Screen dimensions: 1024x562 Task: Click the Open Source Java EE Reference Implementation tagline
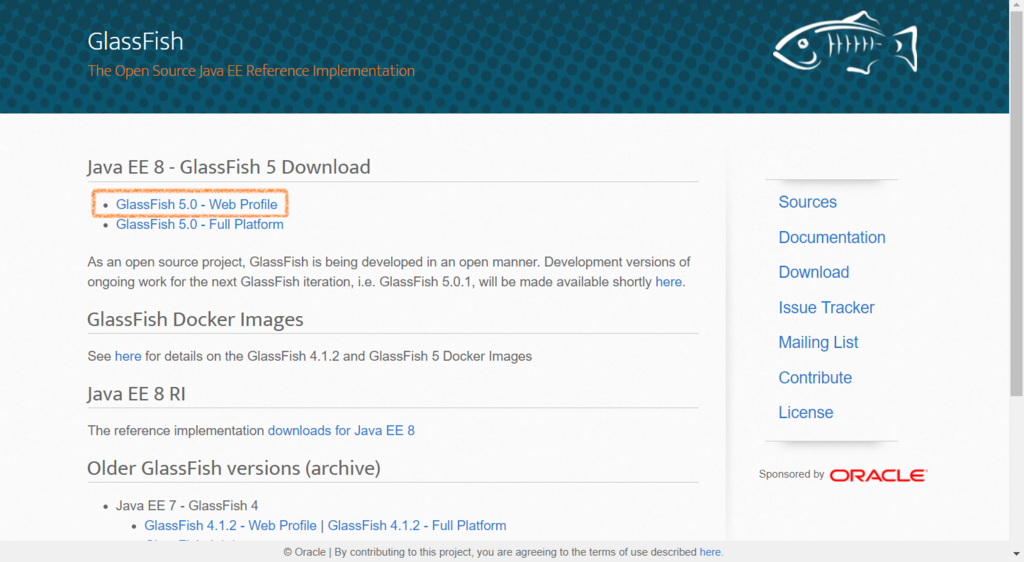point(251,70)
